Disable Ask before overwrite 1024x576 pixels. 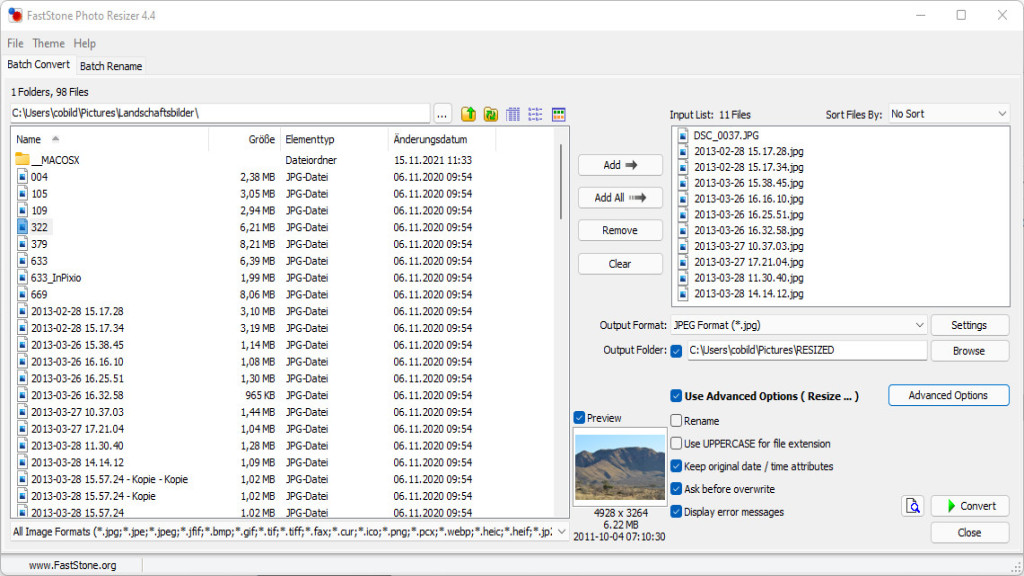[x=677, y=489]
